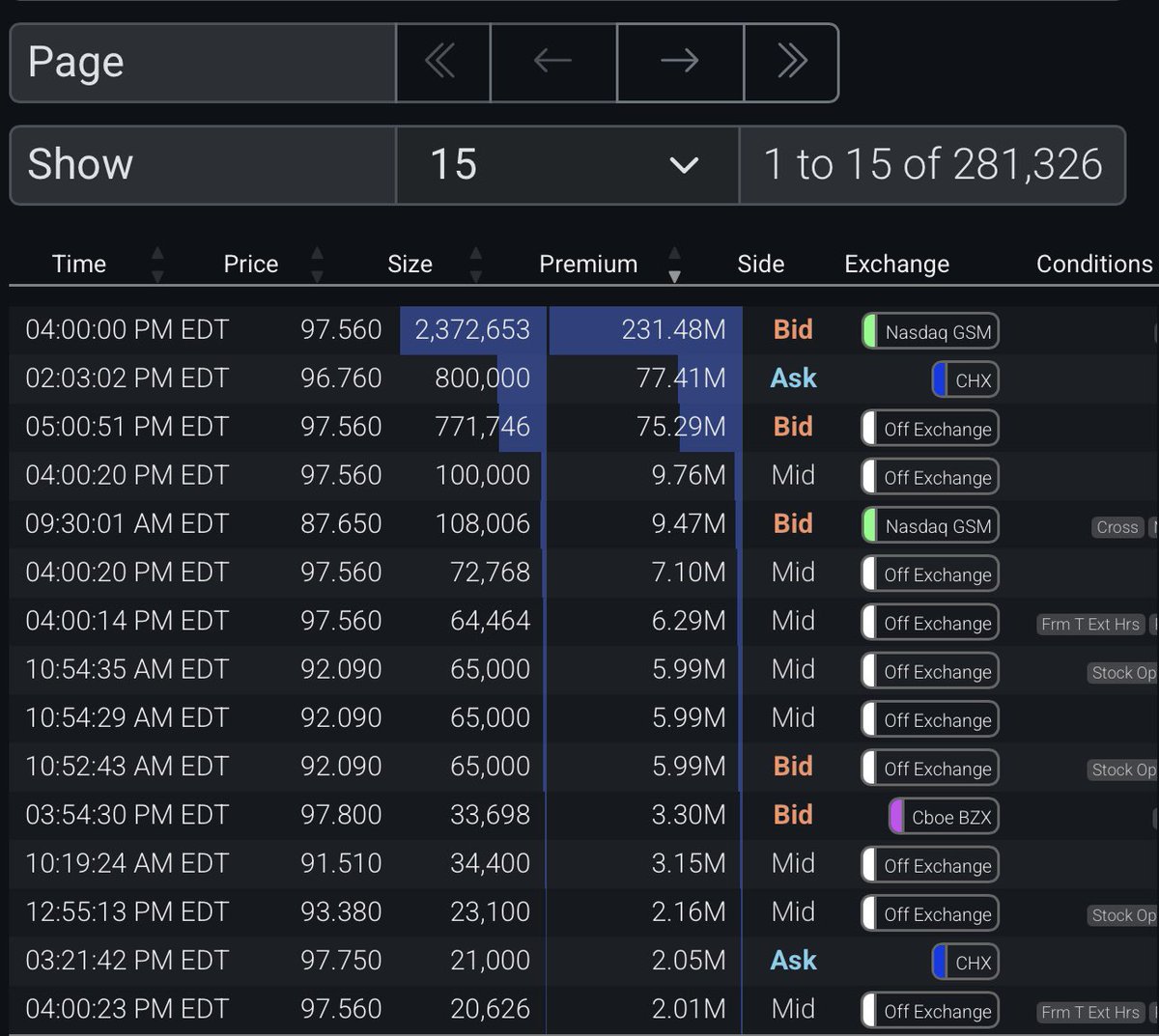Click Frm T Ext Hrs tag in 6.29M row

pyautogui.click(x=1090, y=624)
